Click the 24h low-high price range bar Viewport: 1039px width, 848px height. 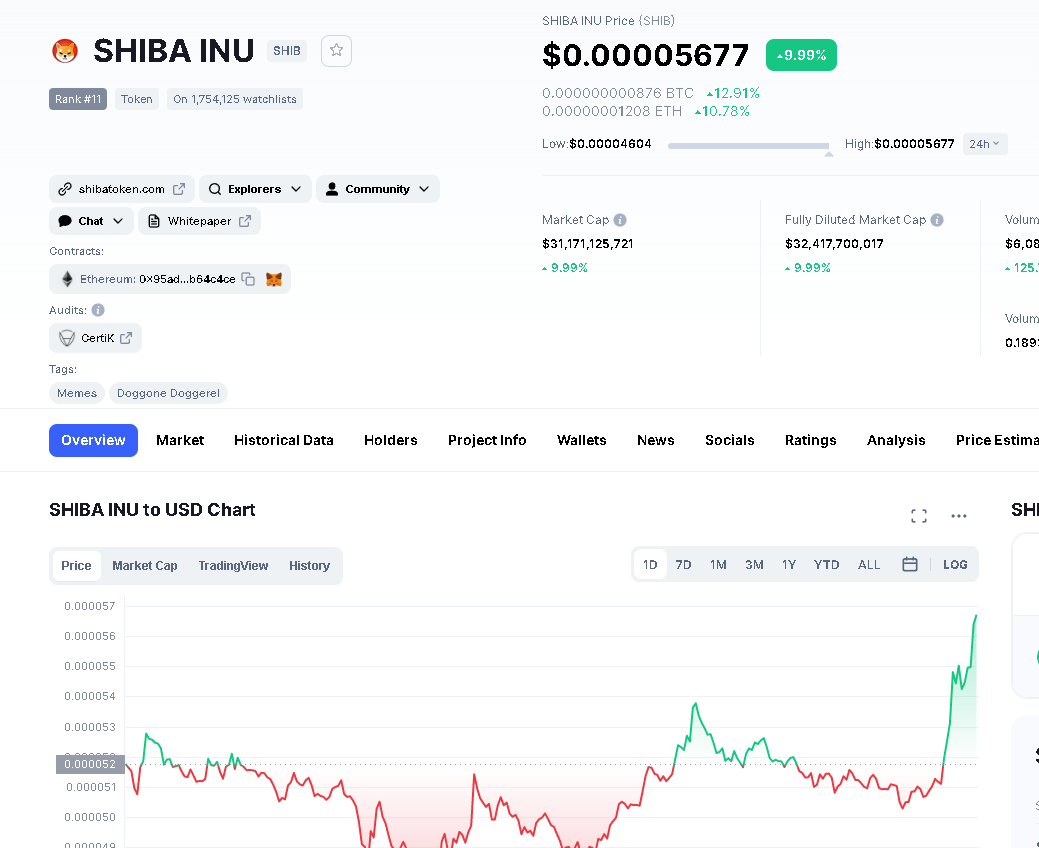pyautogui.click(x=748, y=146)
